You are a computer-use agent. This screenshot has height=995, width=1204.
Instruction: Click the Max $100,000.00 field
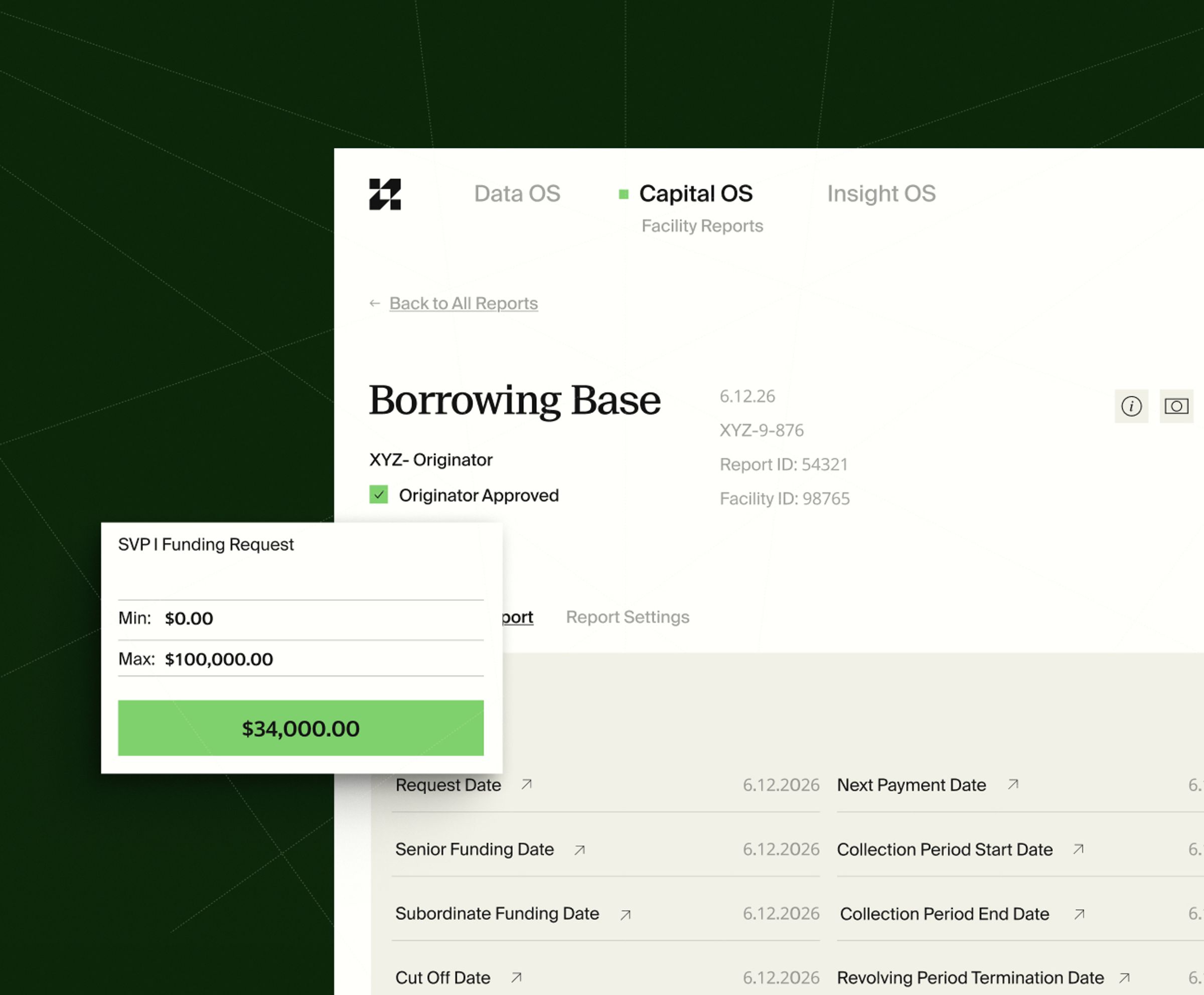(x=301, y=658)
